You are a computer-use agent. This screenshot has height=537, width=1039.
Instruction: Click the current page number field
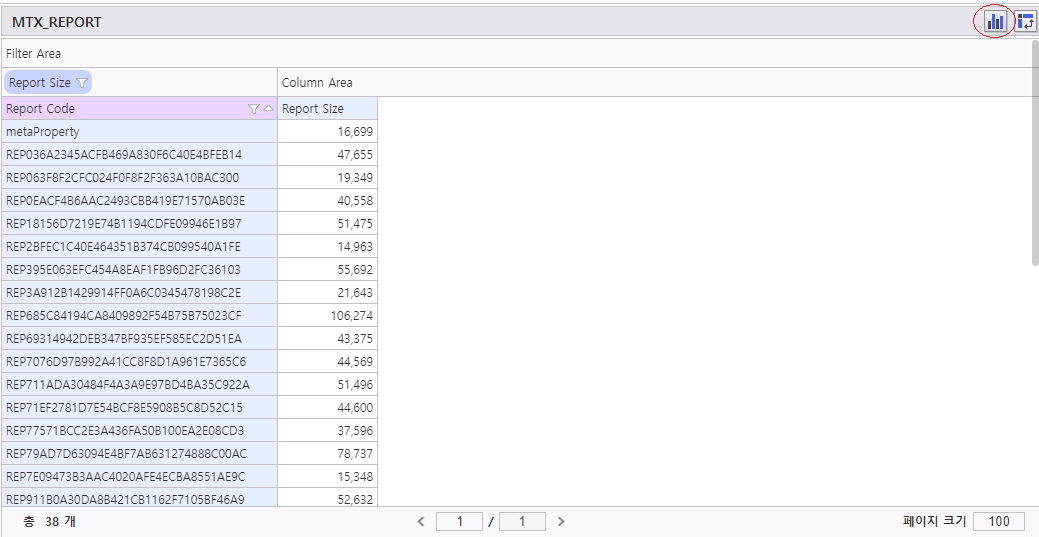pyautogui.click(x=459, y=521)
